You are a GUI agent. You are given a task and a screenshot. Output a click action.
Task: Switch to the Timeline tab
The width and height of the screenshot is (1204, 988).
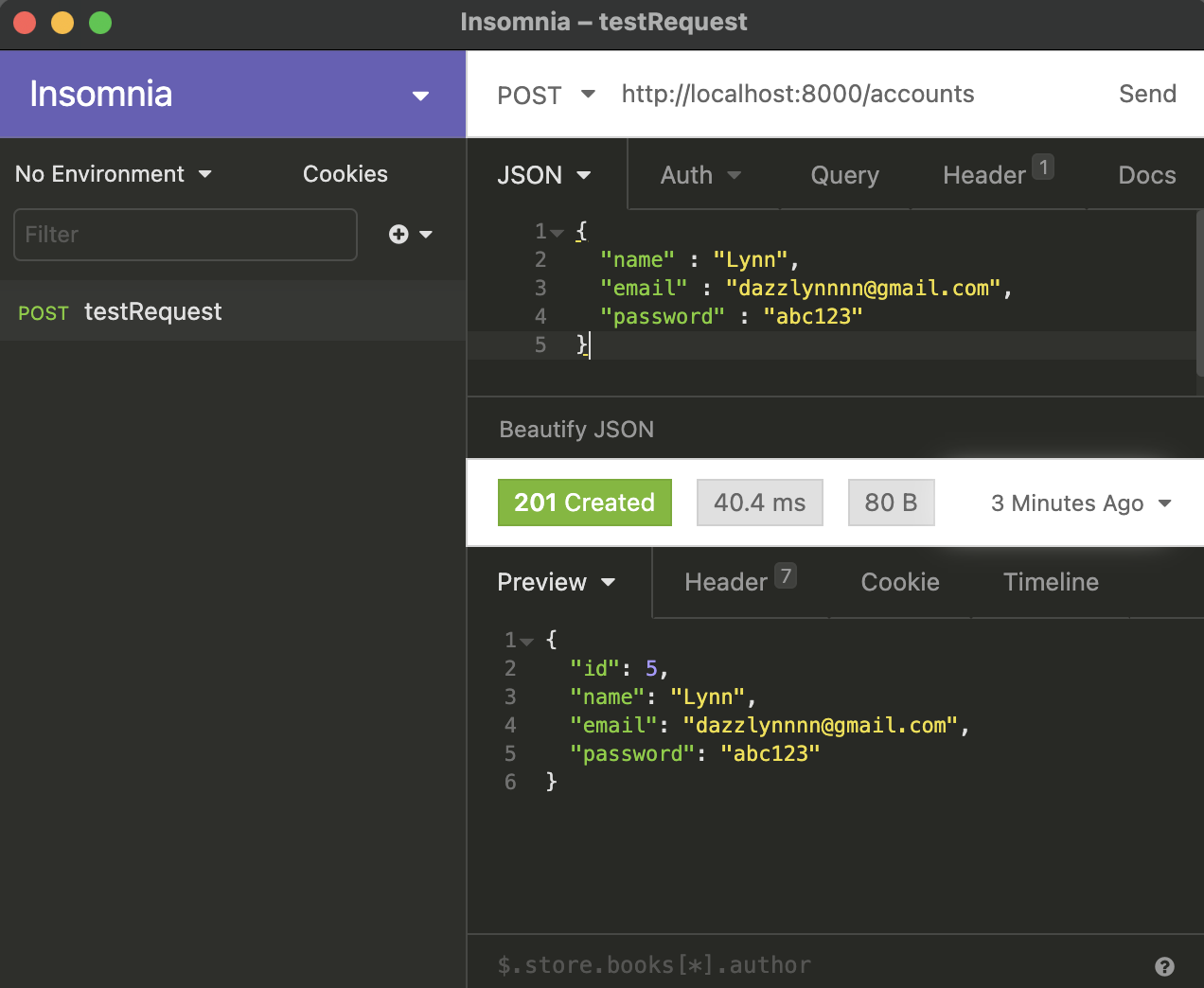pyautogui.click(x=1051, y=582)
